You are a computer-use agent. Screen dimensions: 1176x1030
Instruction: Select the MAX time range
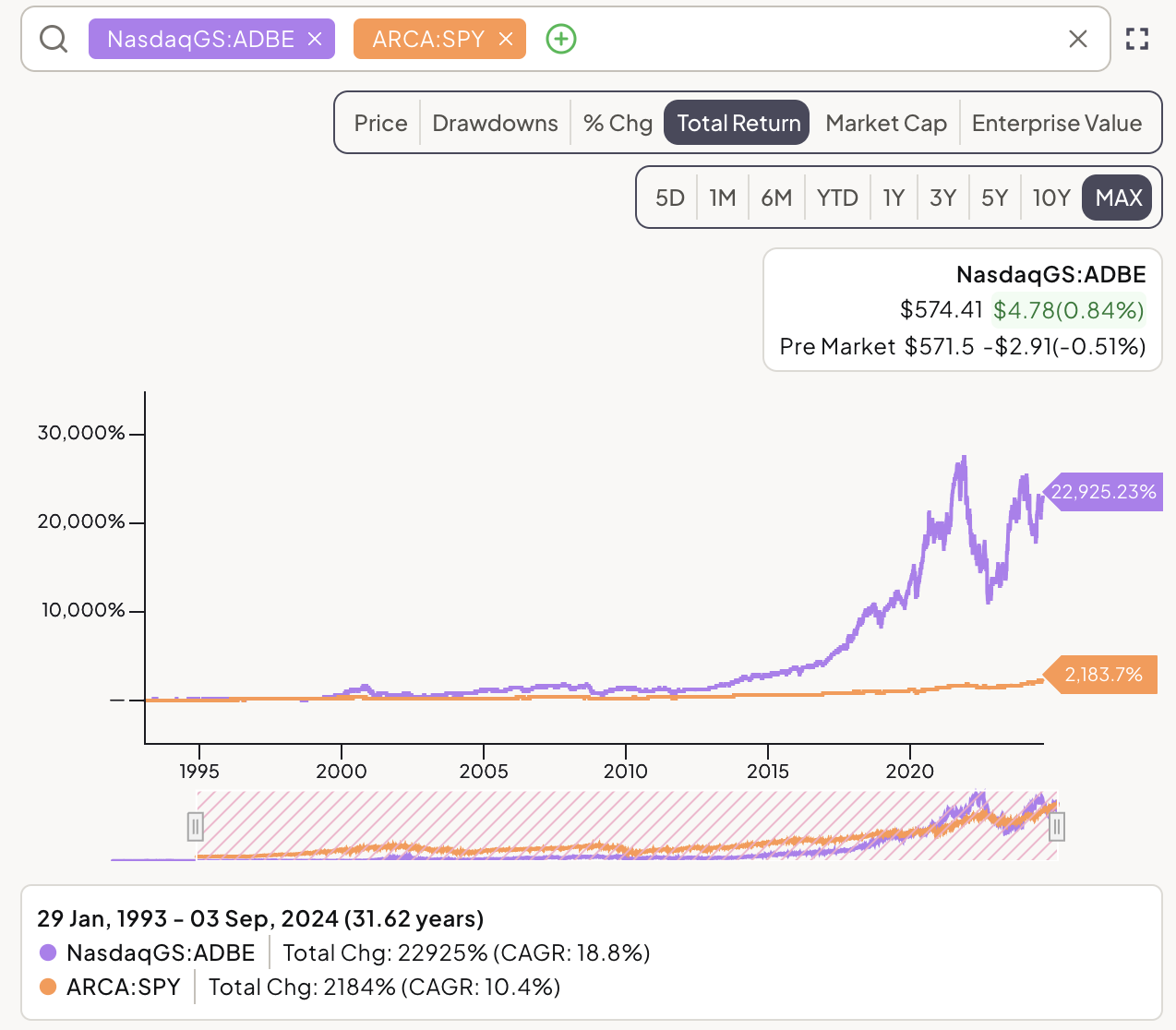[1118, 198]
